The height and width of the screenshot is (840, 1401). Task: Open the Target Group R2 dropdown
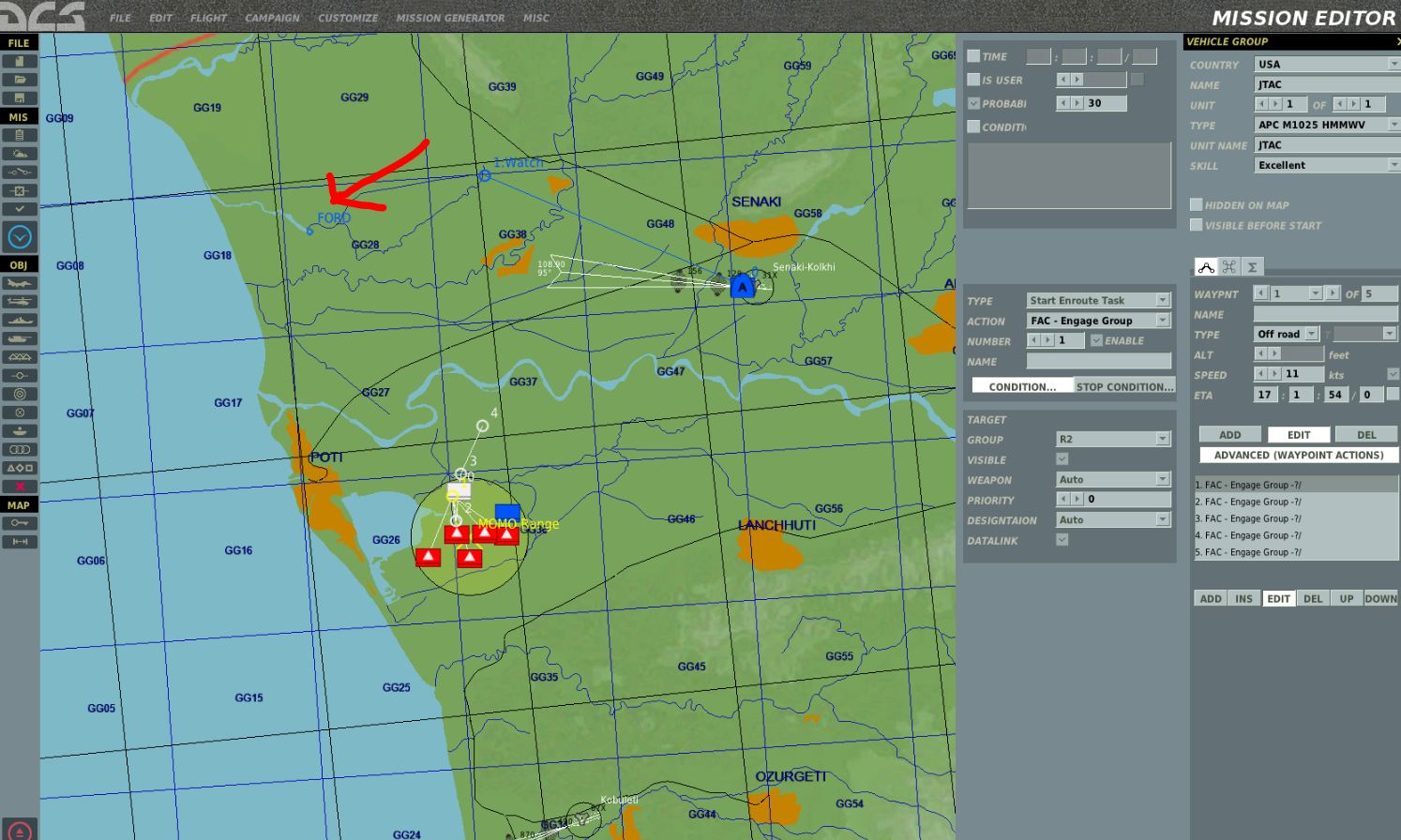click(x=1113, y=439)
